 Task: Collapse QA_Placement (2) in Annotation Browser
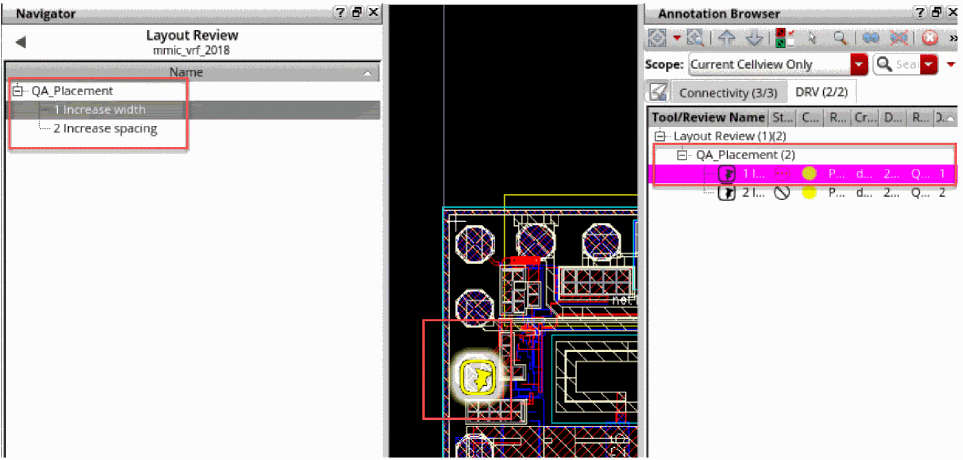coord(682,155)
